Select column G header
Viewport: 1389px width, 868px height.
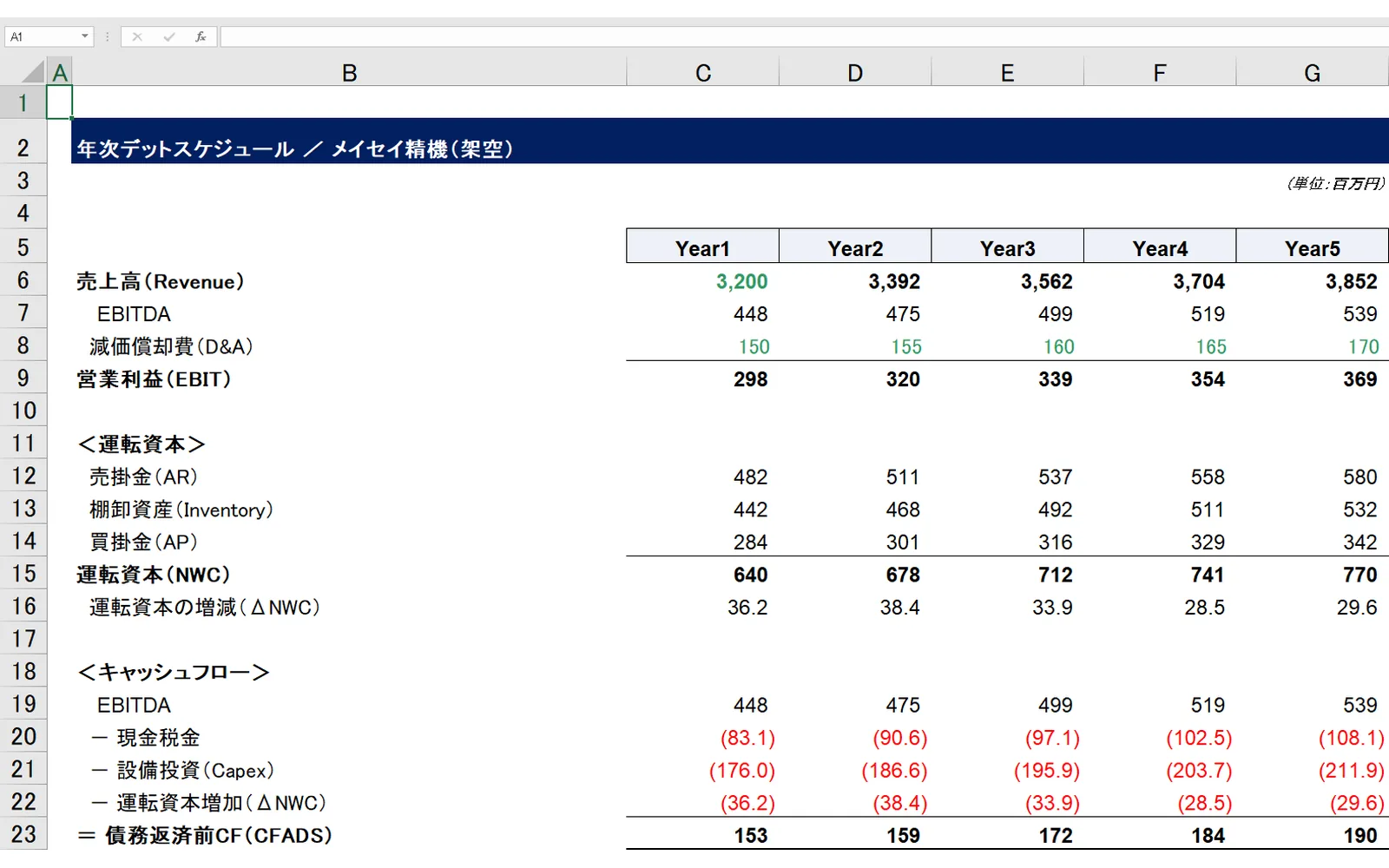coord(1313,73)
